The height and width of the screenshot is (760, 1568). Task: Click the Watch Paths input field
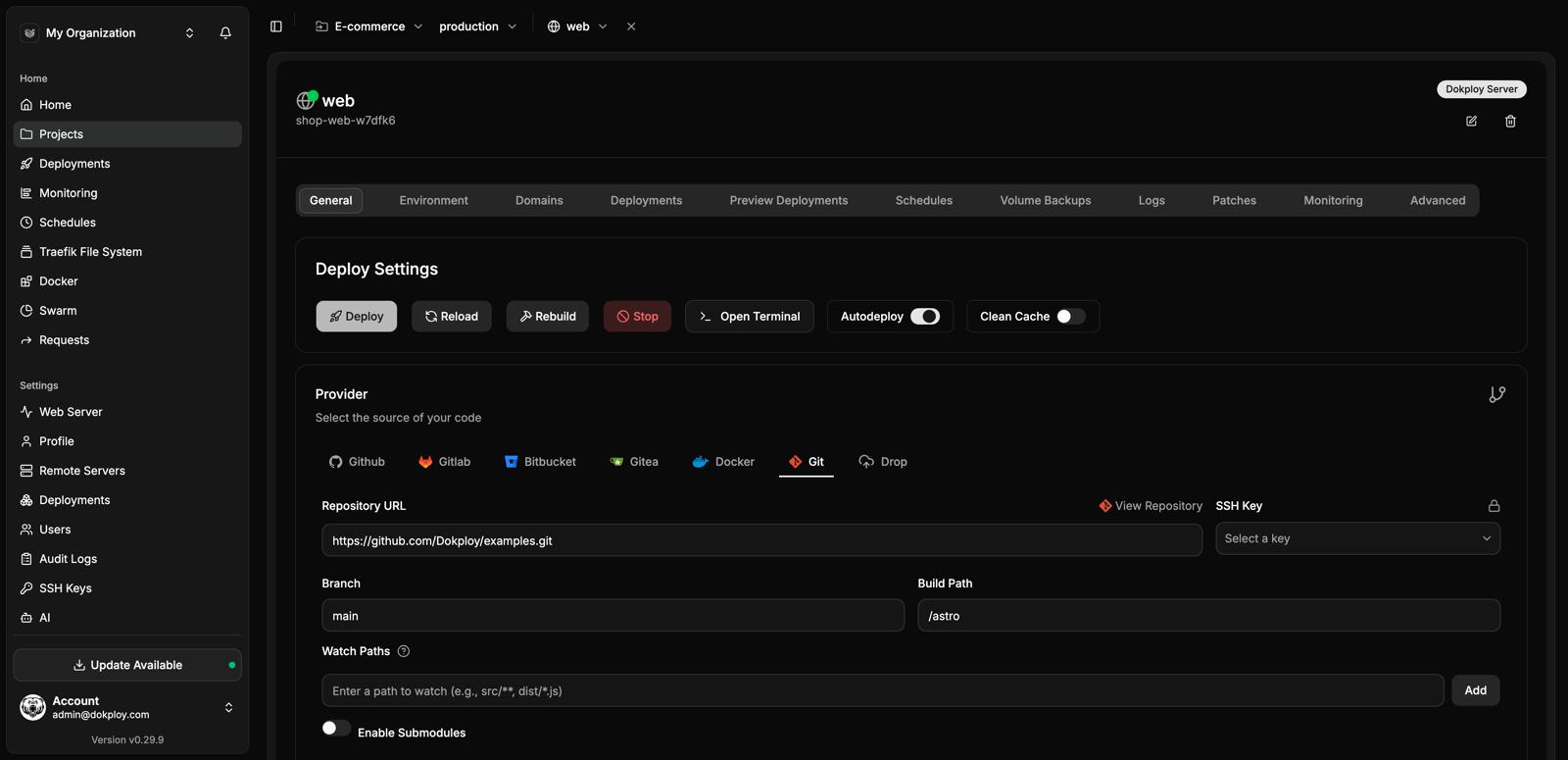(x=882, y=690)
